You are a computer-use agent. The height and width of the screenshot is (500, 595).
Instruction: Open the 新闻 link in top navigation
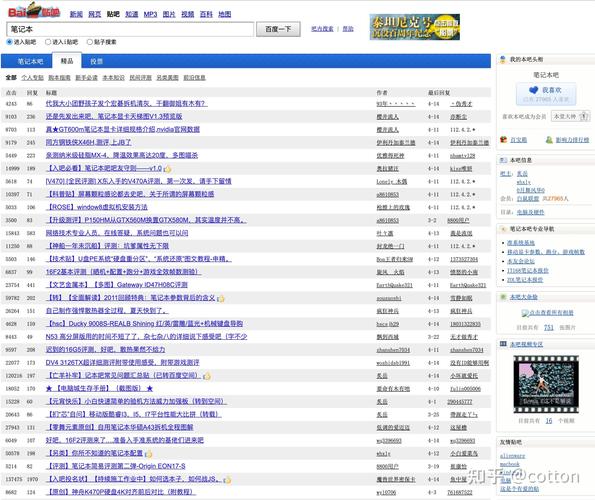point(76,14)
